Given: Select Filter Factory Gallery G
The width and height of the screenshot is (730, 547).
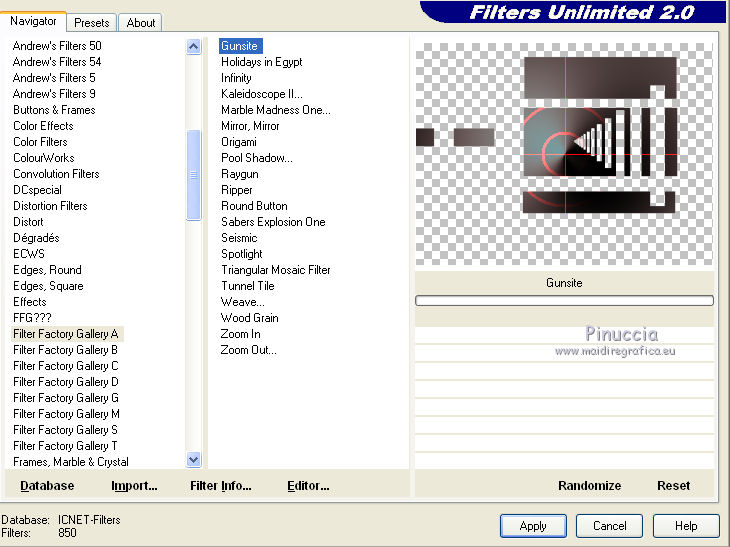Looking at the screenshot, I should [x=66, y=398].
